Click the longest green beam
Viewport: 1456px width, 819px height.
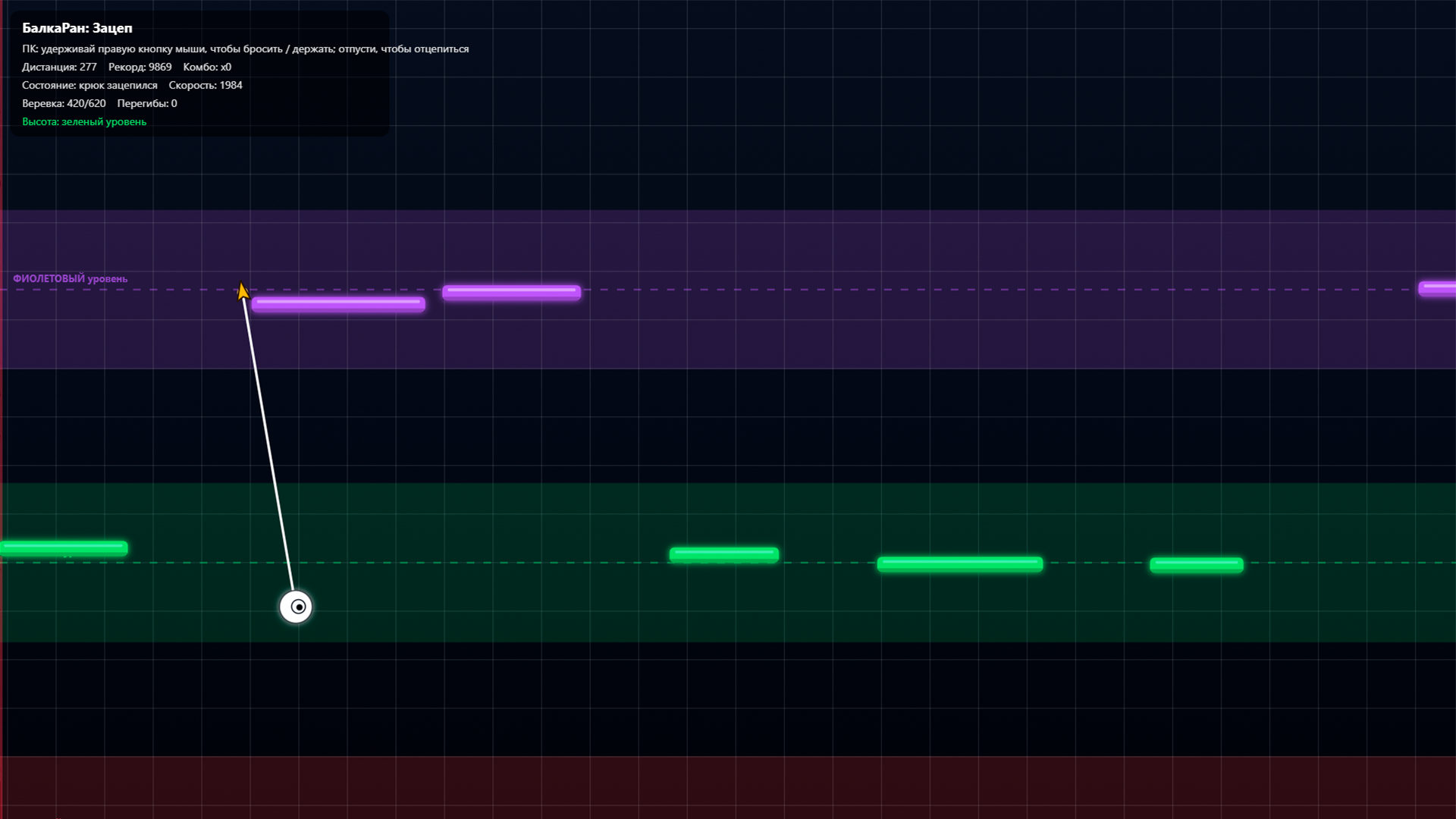click(x=960, y=563)
